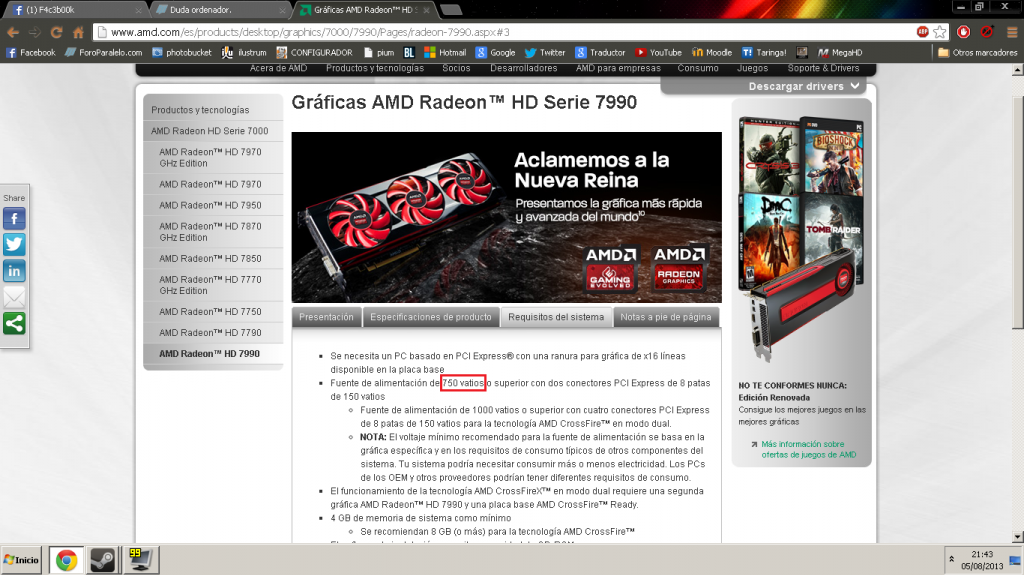Image resolution: width=1024 pixels, height=575 pixels.
Task: Open the green ShareThis icon
Action: [x=14, y=323]
